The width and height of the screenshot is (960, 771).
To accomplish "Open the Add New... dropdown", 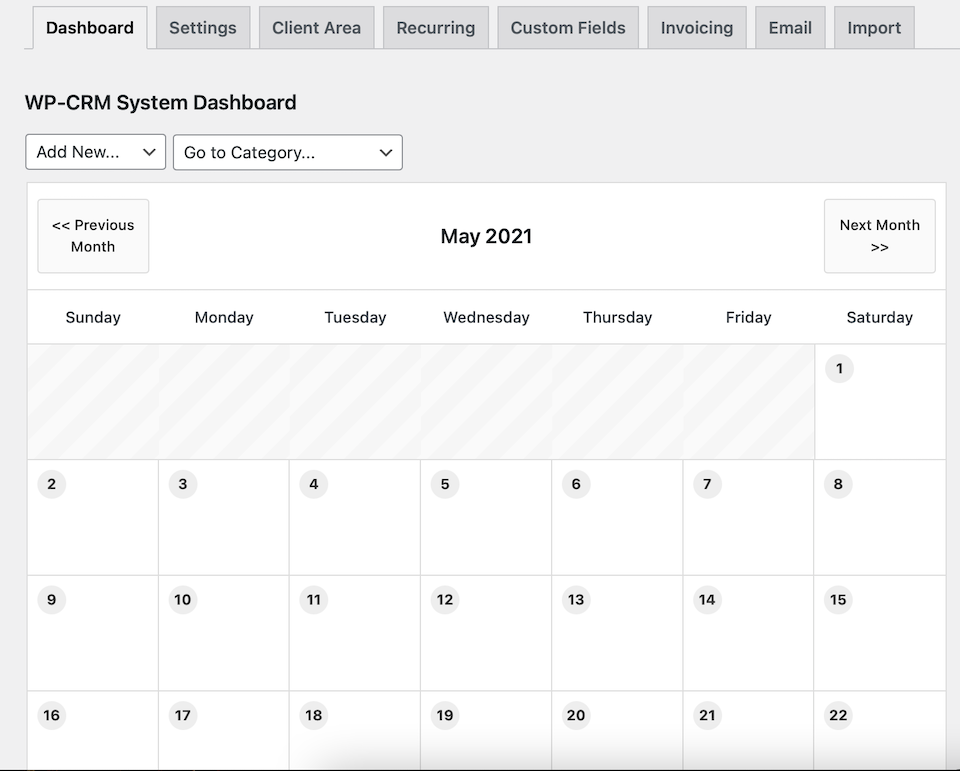I will [96, 152].
